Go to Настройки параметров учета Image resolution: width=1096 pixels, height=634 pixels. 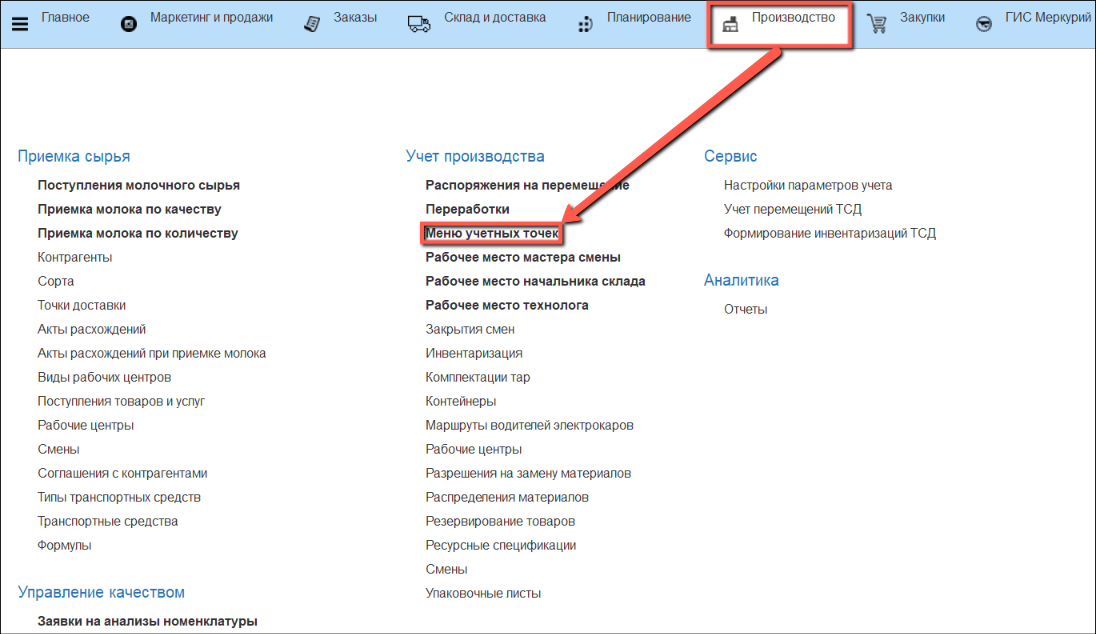[x=808, y=185]
